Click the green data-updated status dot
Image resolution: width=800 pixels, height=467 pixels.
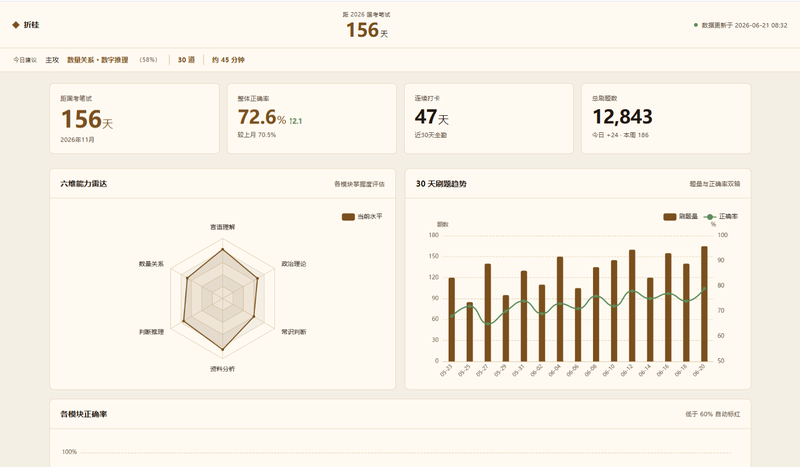click(695, 24)
